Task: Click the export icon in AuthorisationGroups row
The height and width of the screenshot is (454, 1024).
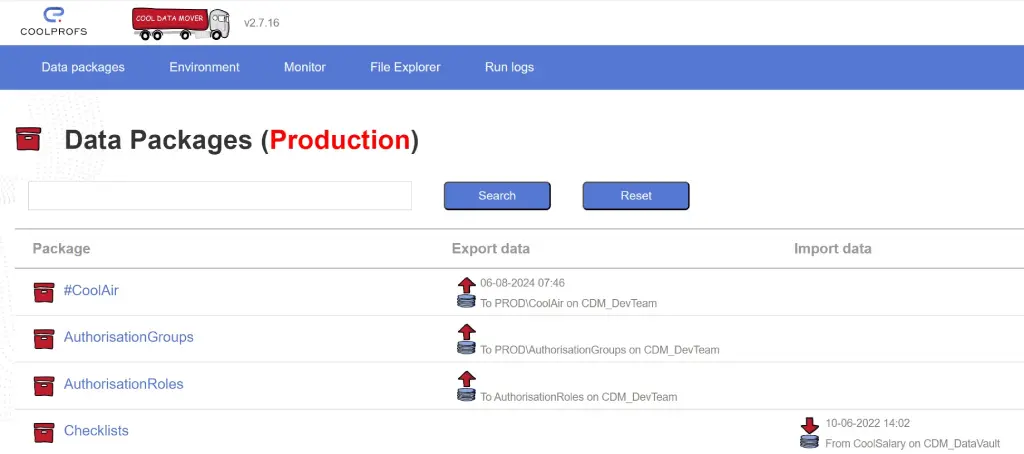Action: pos(466,339)
